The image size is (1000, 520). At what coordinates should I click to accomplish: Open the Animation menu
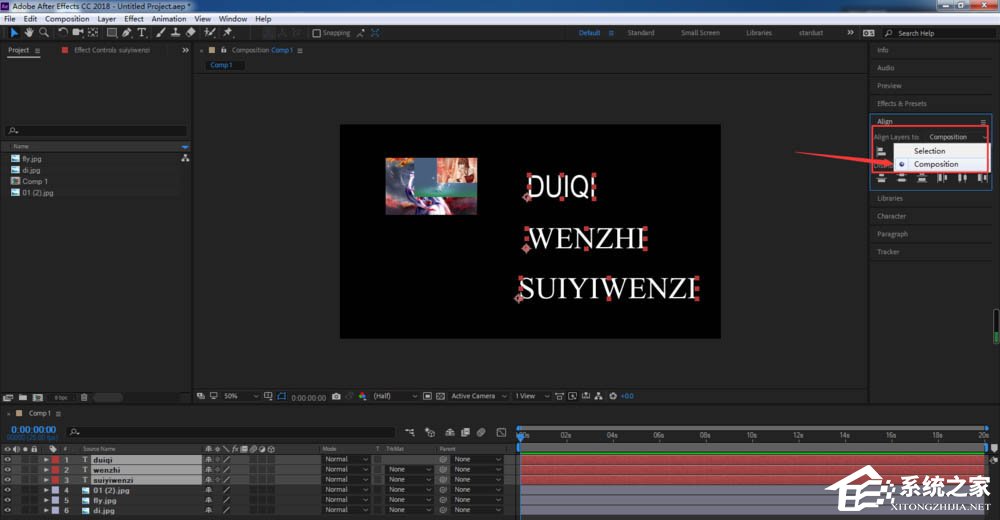168,19
